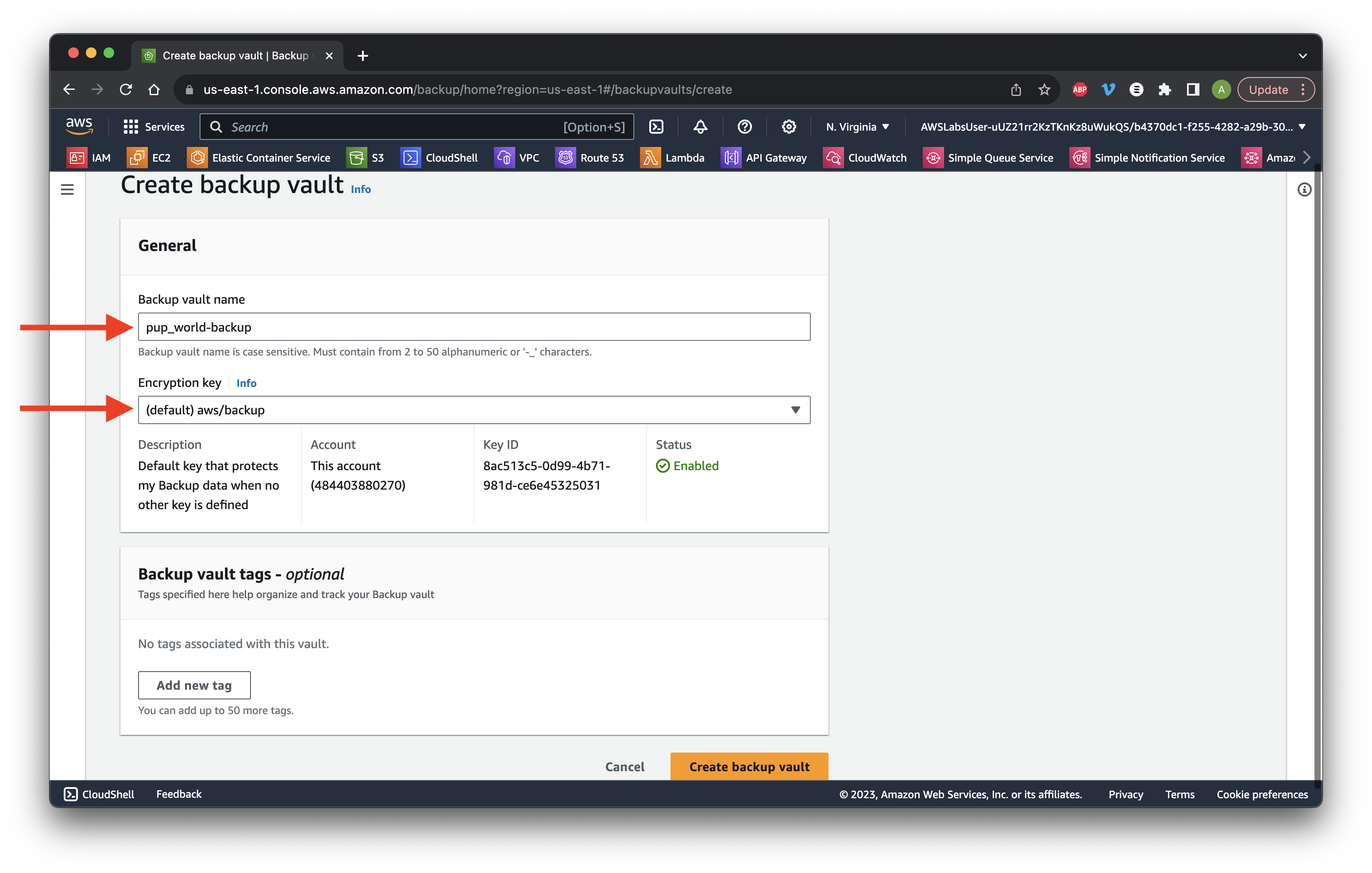This screenshot has width=1372, height=873.
Task: Open the N. Virginia region selector
Action: tap(858, 127)
